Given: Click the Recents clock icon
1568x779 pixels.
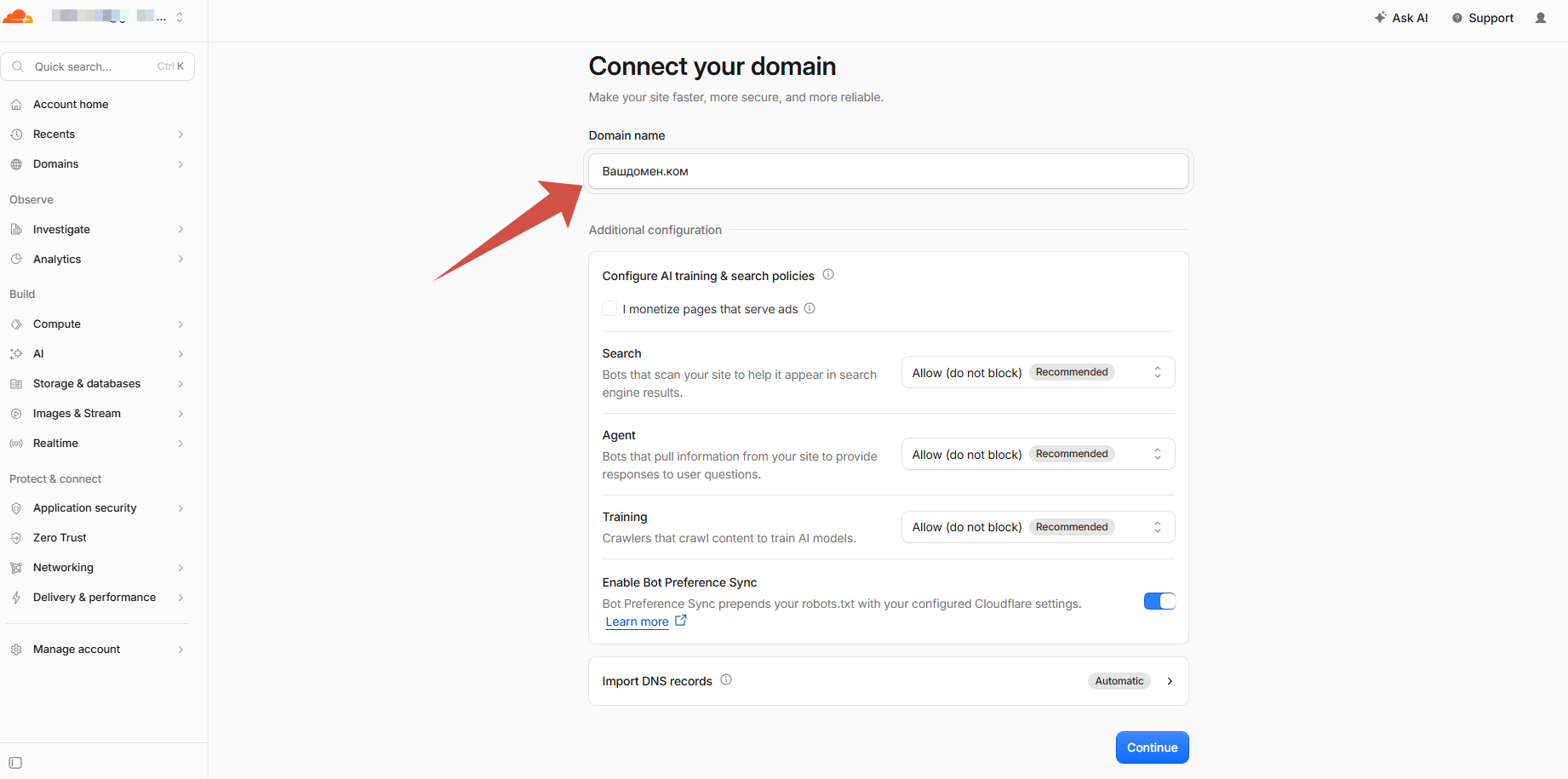Looking at the screenshot, I should pyautogui.click(x=16, y=135).
